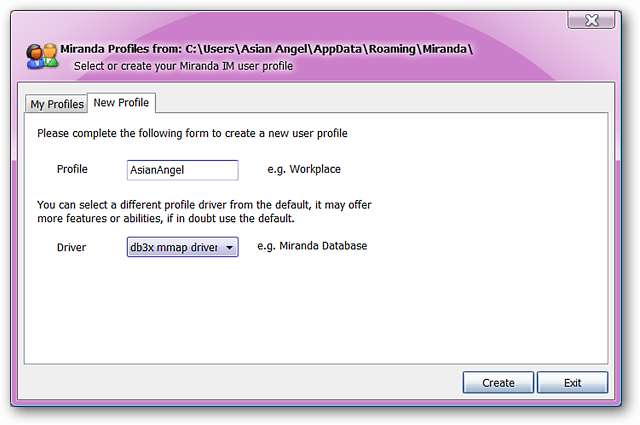
Task: Click the Exit button
Action: pos(572,382)
